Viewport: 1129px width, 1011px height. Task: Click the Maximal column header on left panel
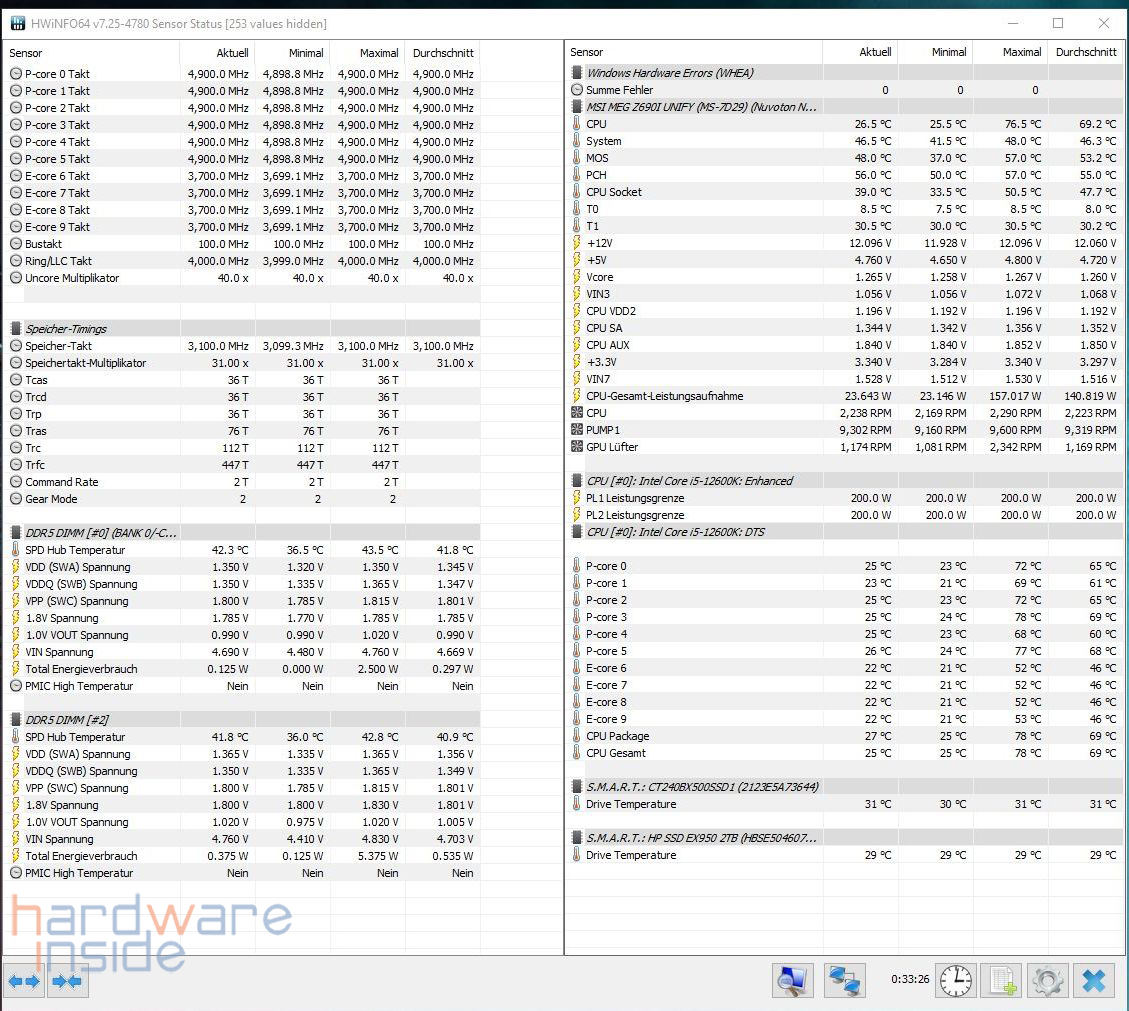pos(378,53)
